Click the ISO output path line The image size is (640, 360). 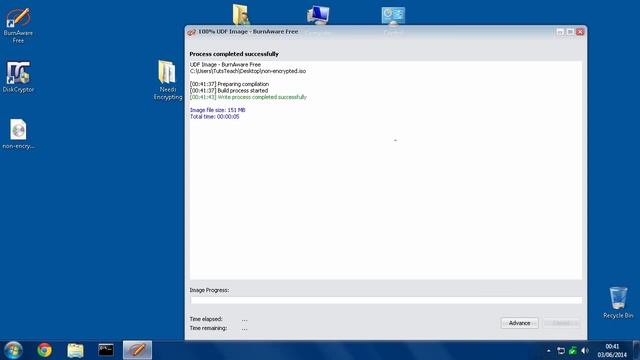click(248, 71)
